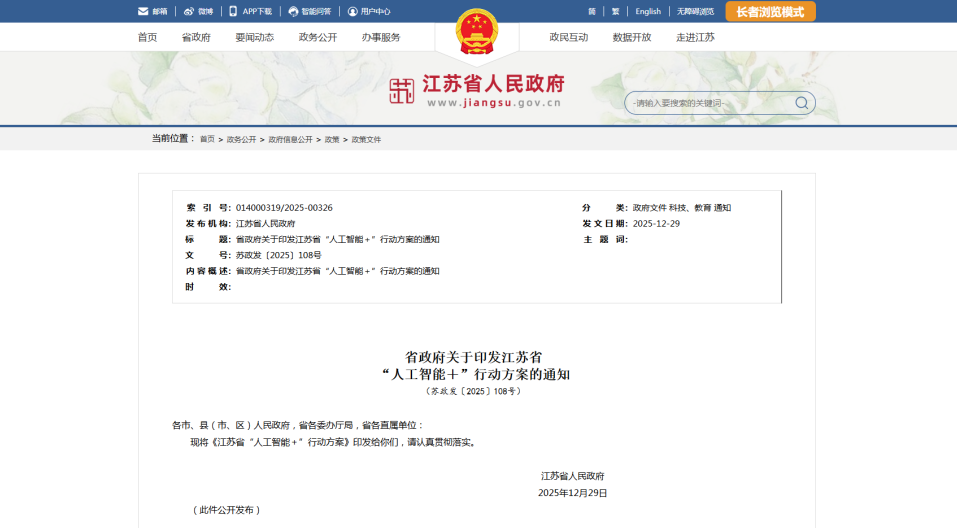Screen dimensions: 957x528
Task: Open the 办事服务 navigation menu
Action: (x=381, y=37)
